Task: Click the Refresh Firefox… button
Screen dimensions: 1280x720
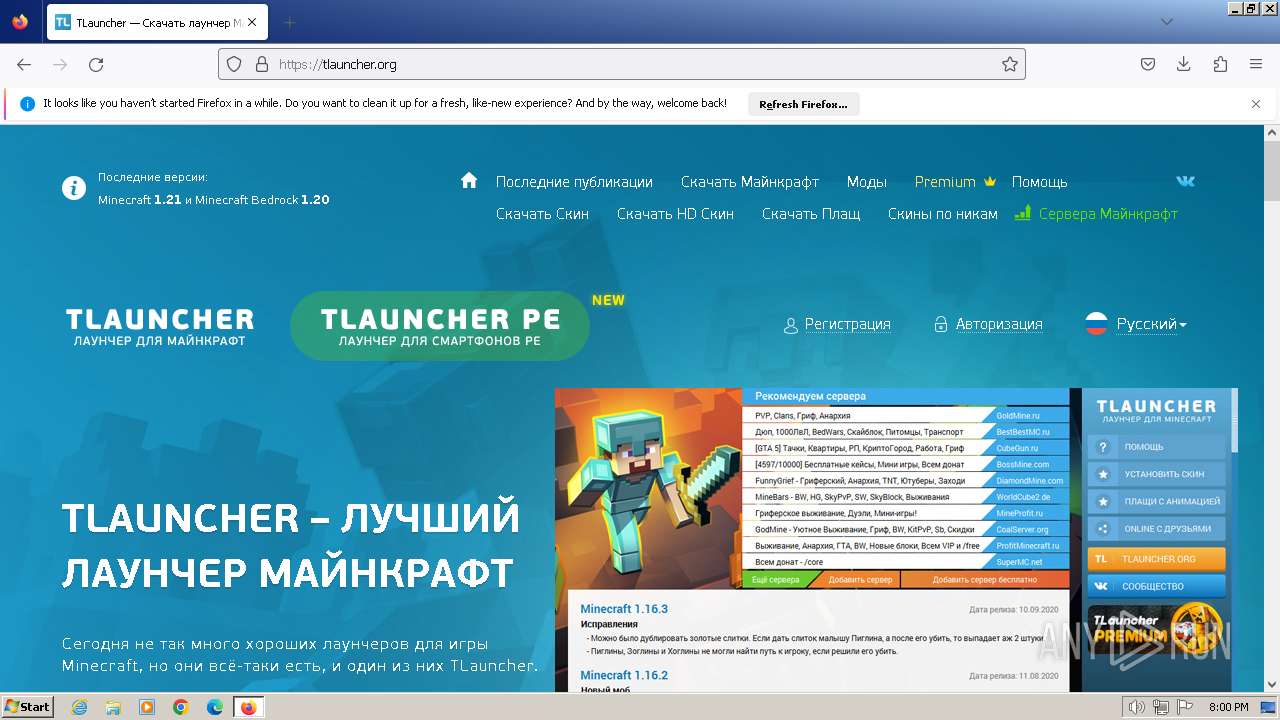Action: (803, 104)
